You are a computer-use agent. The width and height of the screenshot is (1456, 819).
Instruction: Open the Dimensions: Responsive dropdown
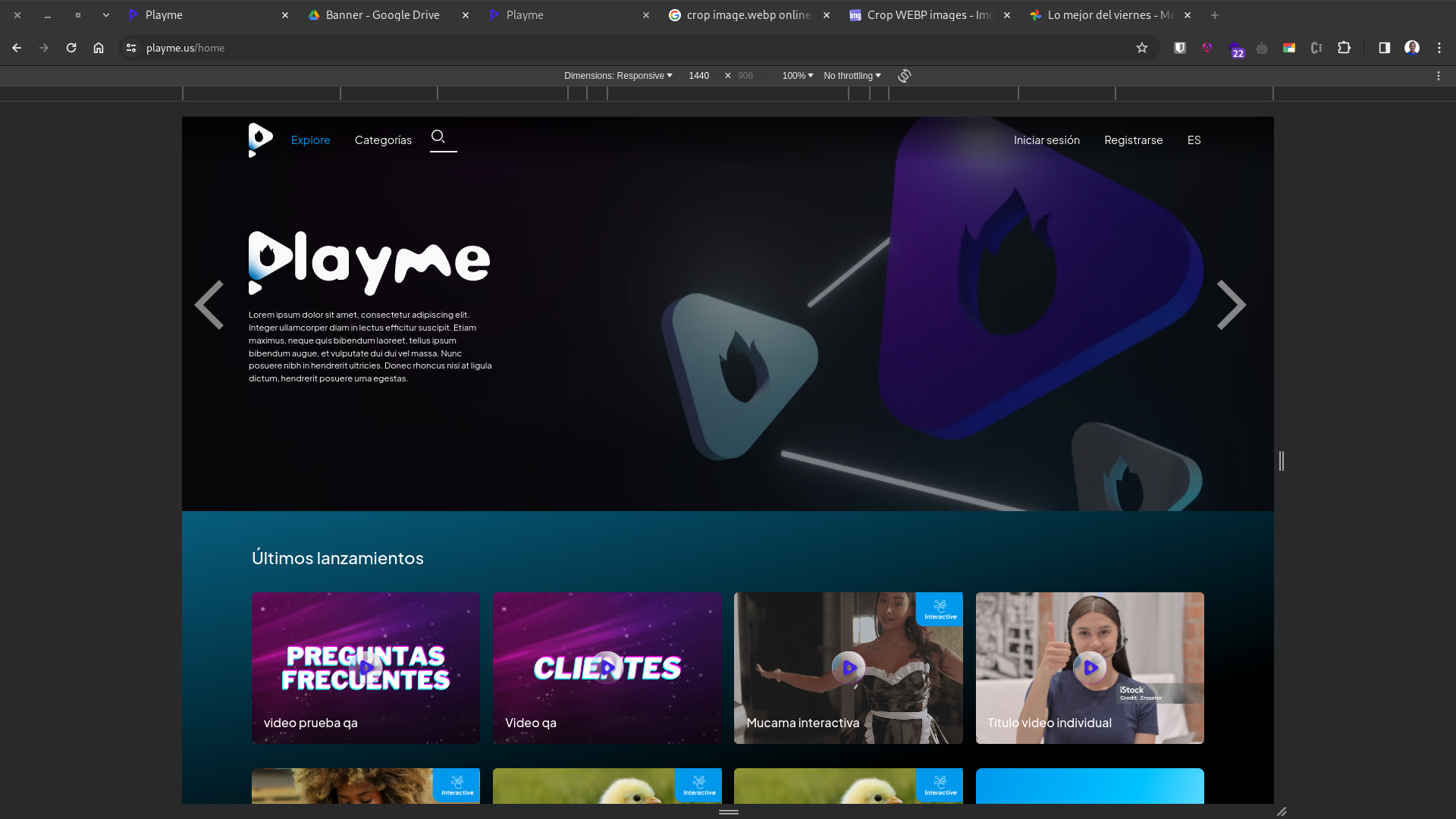click(617, 76)
